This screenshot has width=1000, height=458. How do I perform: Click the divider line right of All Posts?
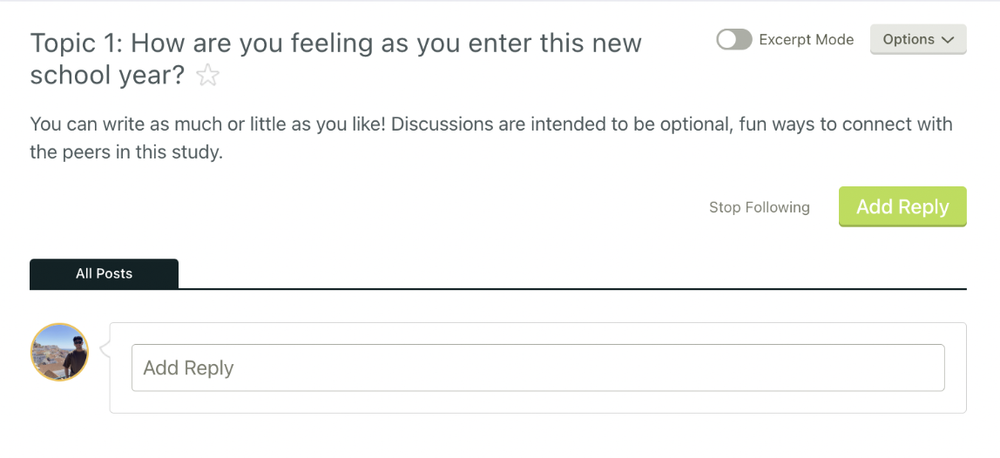(x=573, y=289)
